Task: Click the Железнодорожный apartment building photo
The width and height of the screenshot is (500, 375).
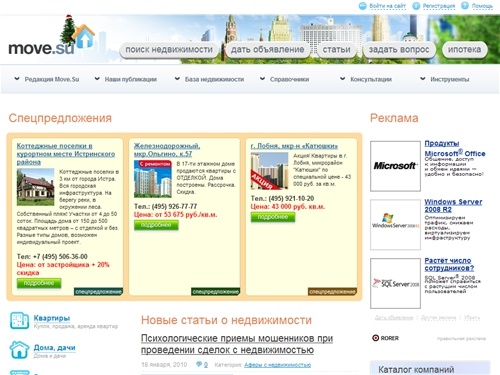Action: [153, 179]
